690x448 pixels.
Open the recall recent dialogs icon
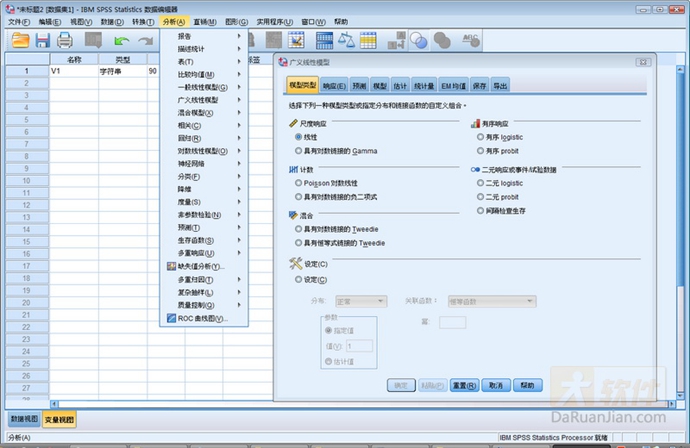click(93, 40)
